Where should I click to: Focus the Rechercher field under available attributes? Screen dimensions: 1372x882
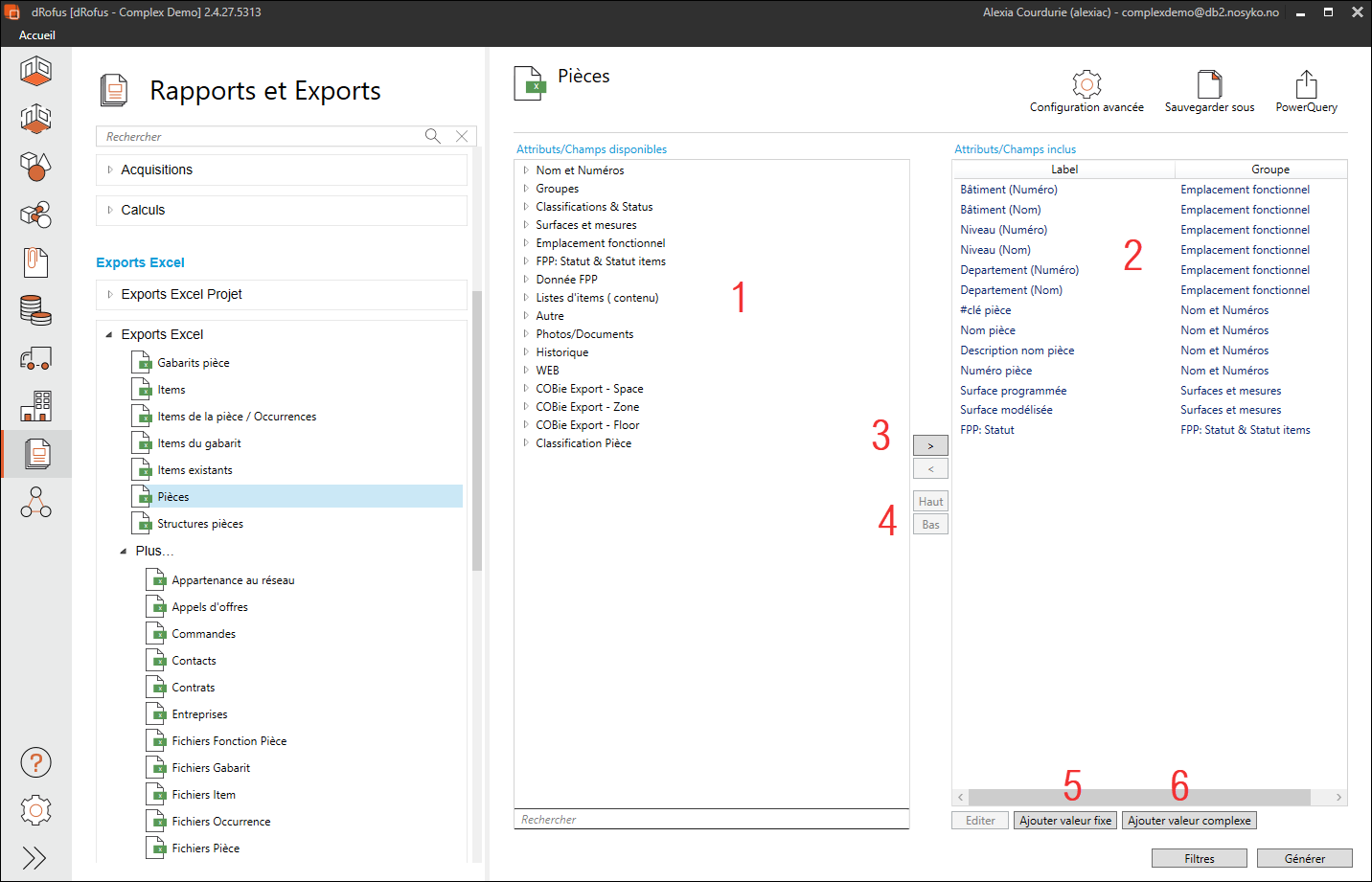pyautogui.click(x=711, y=820)
